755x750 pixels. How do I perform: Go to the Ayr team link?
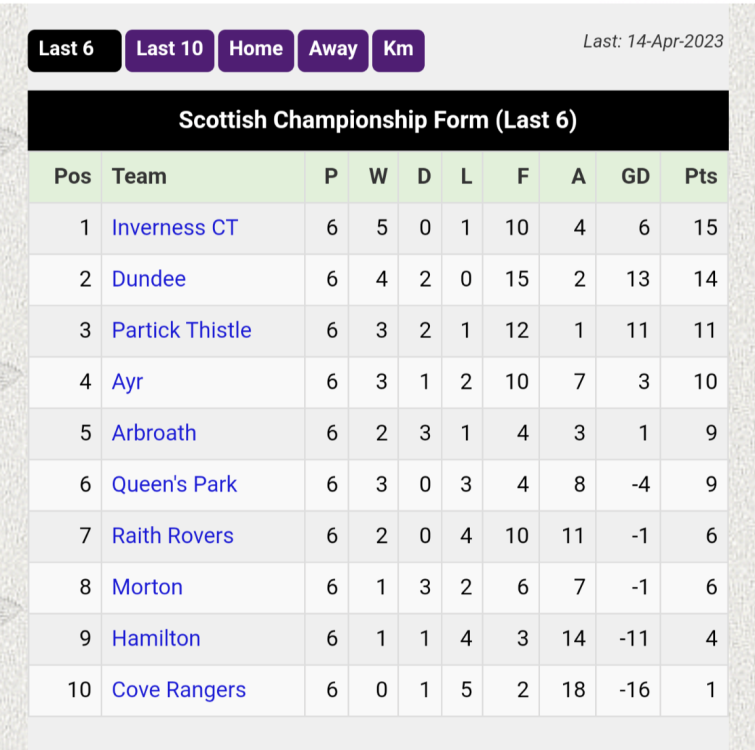click(x=127, y=382)
